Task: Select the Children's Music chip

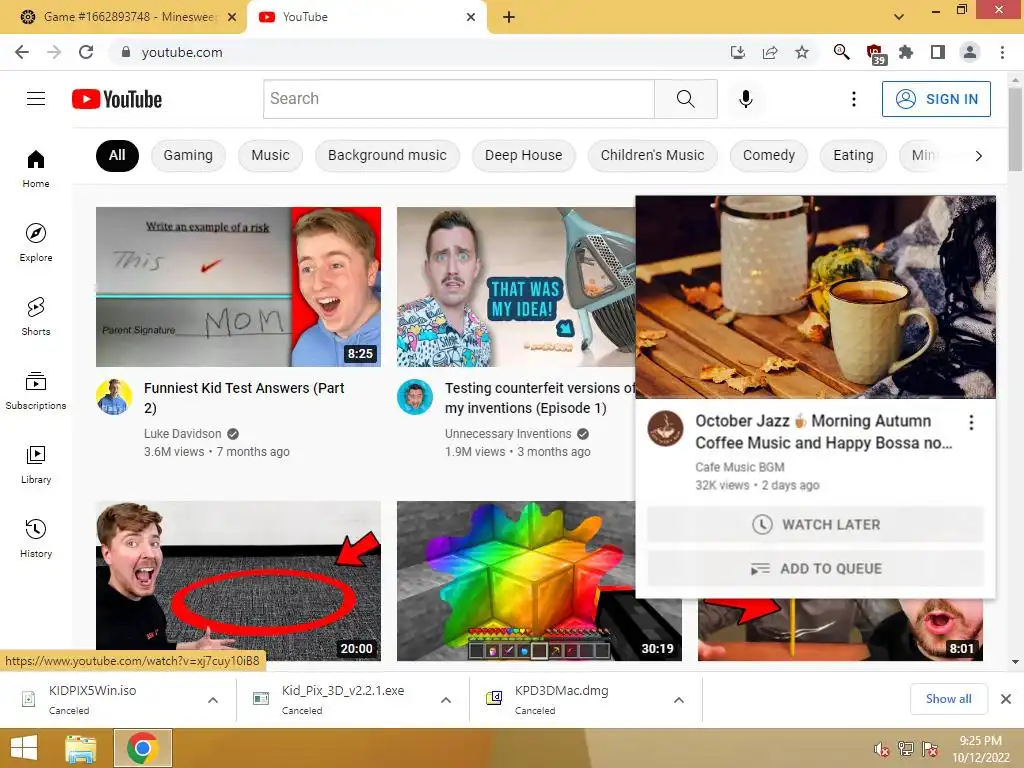Action: (x=652, y=155)
